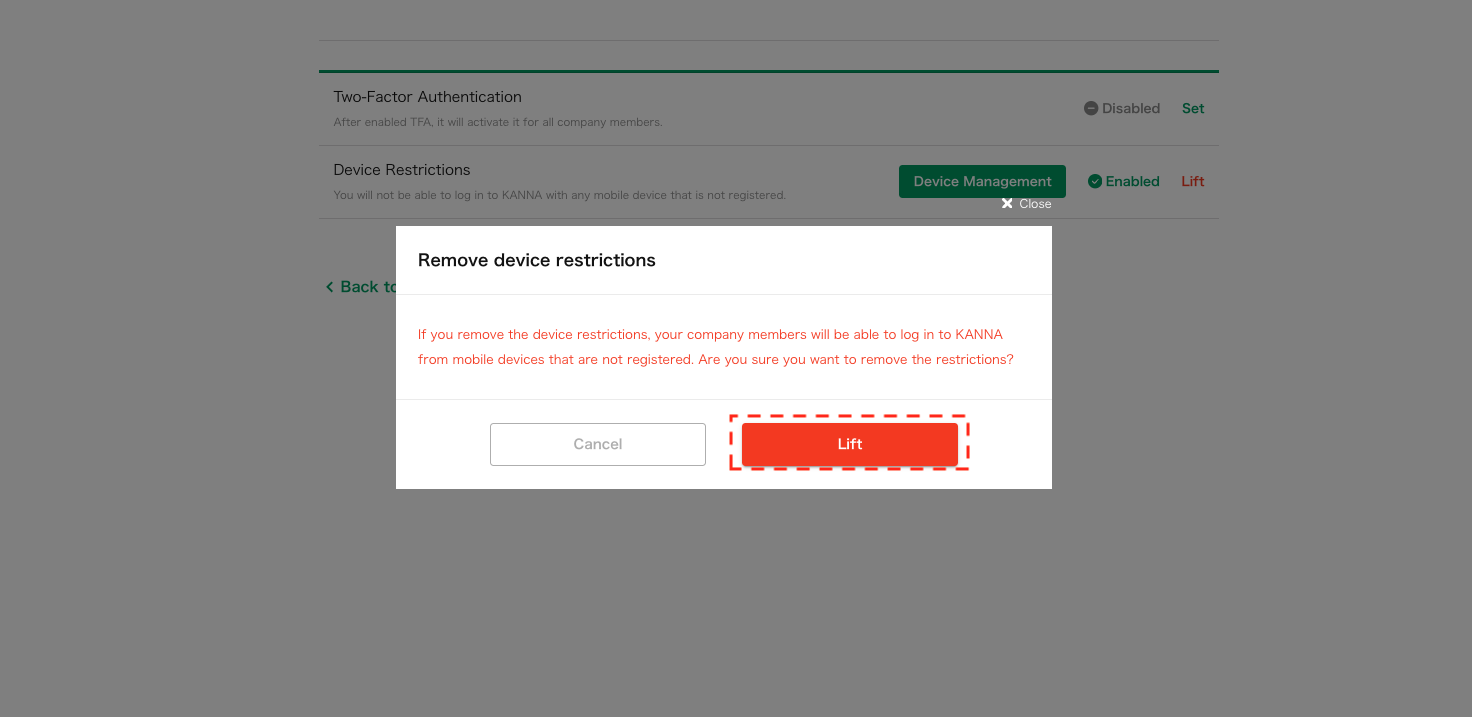Click the gray circle Disabled status icon

[1089, 108]
